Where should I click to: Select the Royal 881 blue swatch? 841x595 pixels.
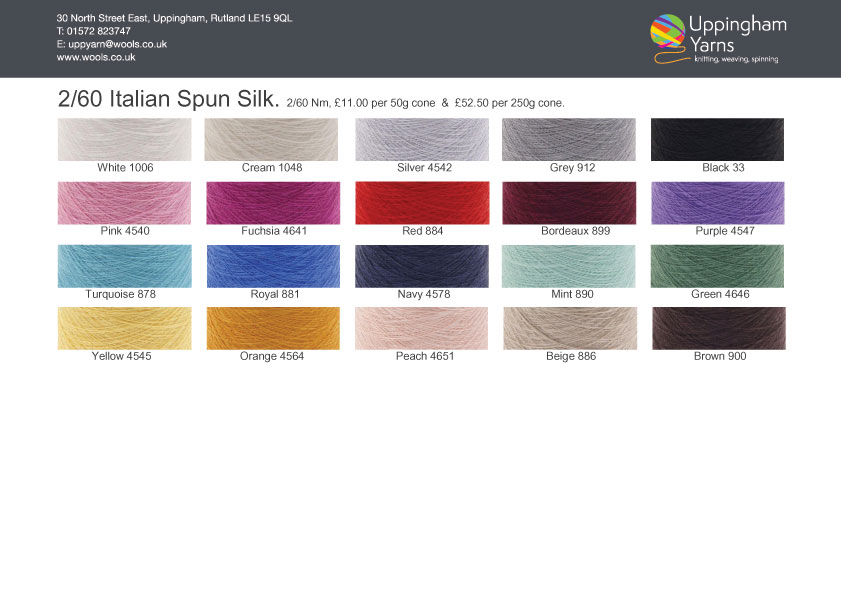click(x=272, y=266)
